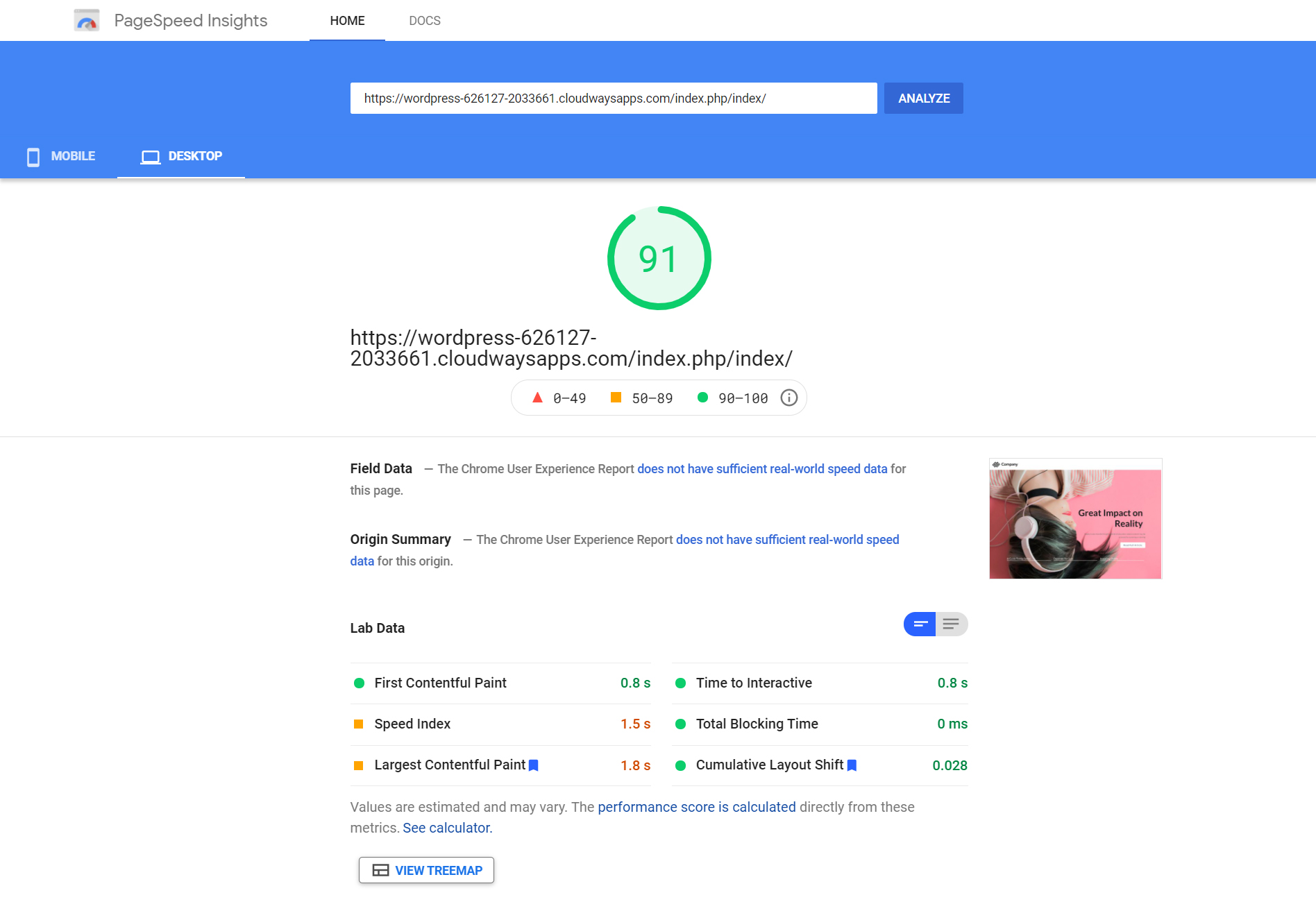Click the green dot beside First Contentful Paint

coord(359,683)
